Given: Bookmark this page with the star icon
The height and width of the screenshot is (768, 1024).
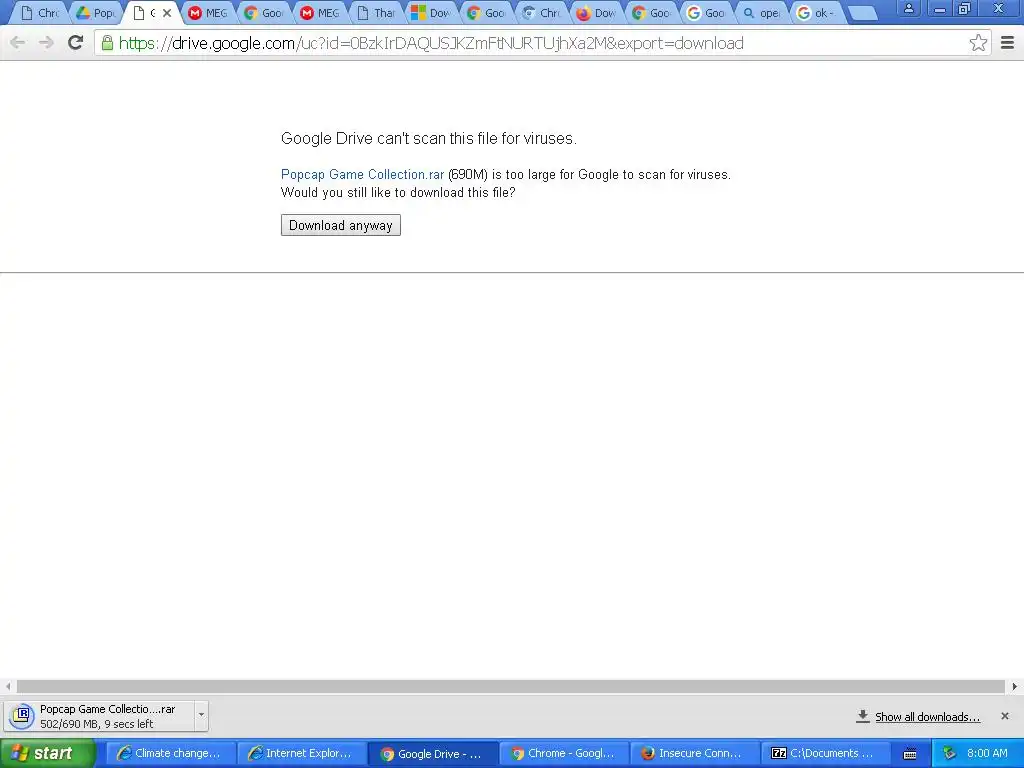Looking at the screenshot, I should tap(978, 43).
